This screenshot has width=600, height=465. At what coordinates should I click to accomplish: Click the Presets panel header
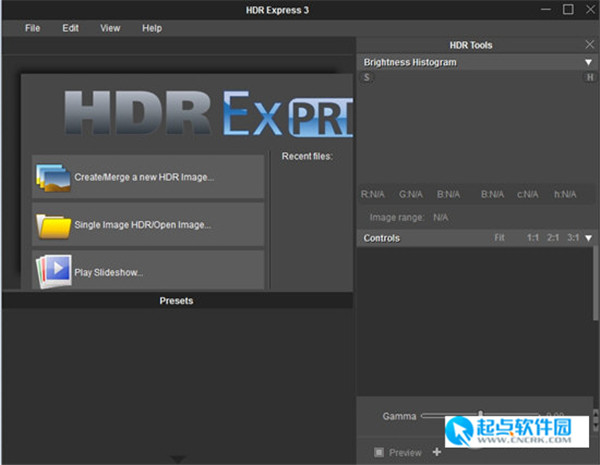pos(177,300)
